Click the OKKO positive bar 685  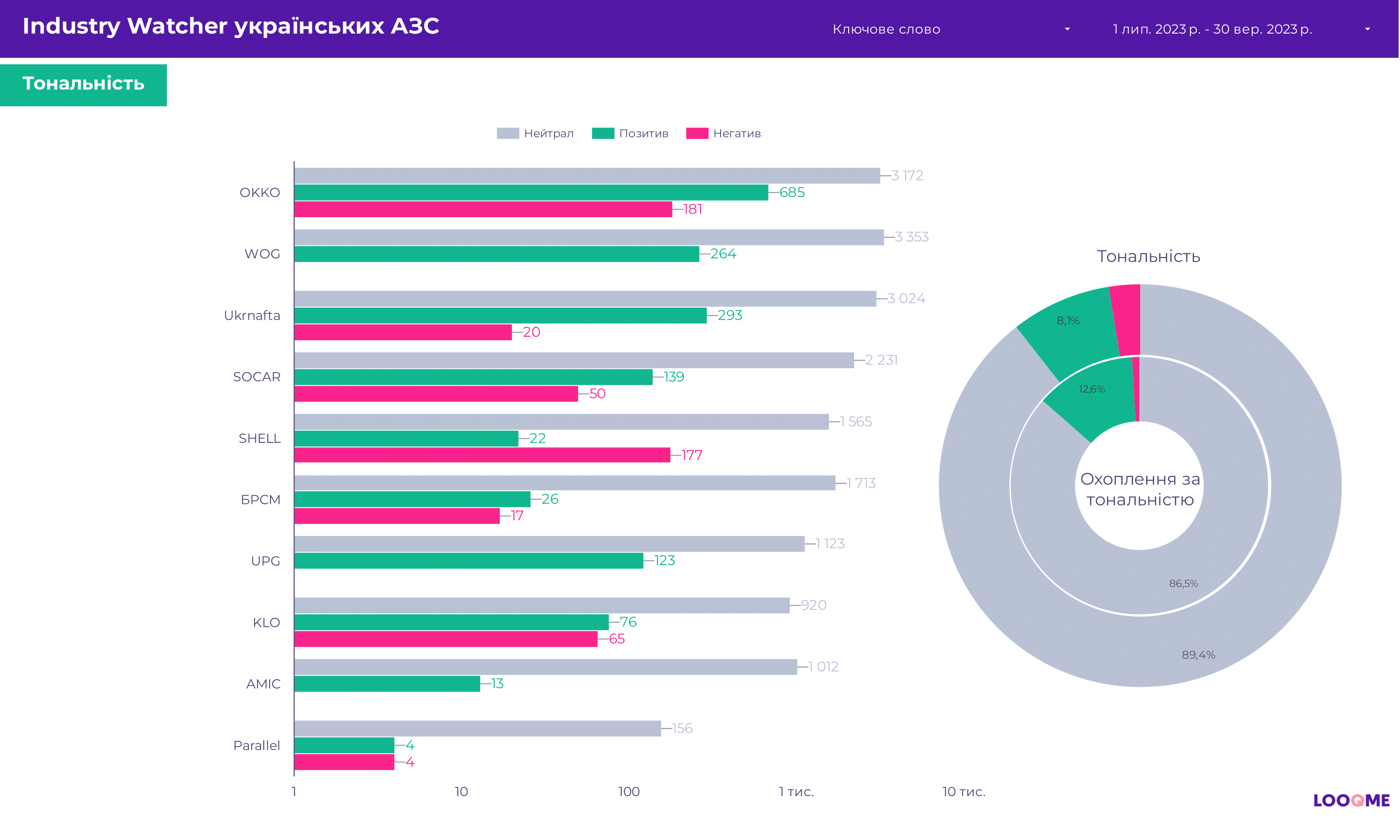pos(531,193)
